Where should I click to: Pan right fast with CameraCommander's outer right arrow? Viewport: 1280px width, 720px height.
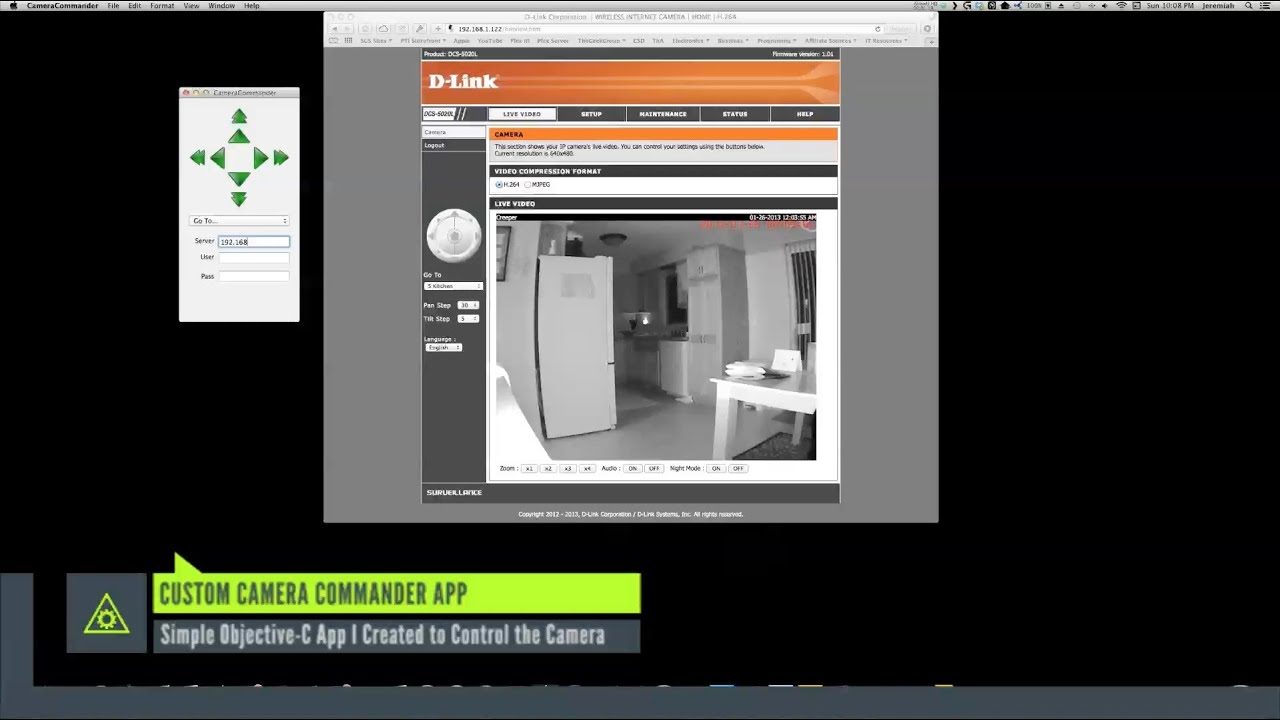click(281, 157)
